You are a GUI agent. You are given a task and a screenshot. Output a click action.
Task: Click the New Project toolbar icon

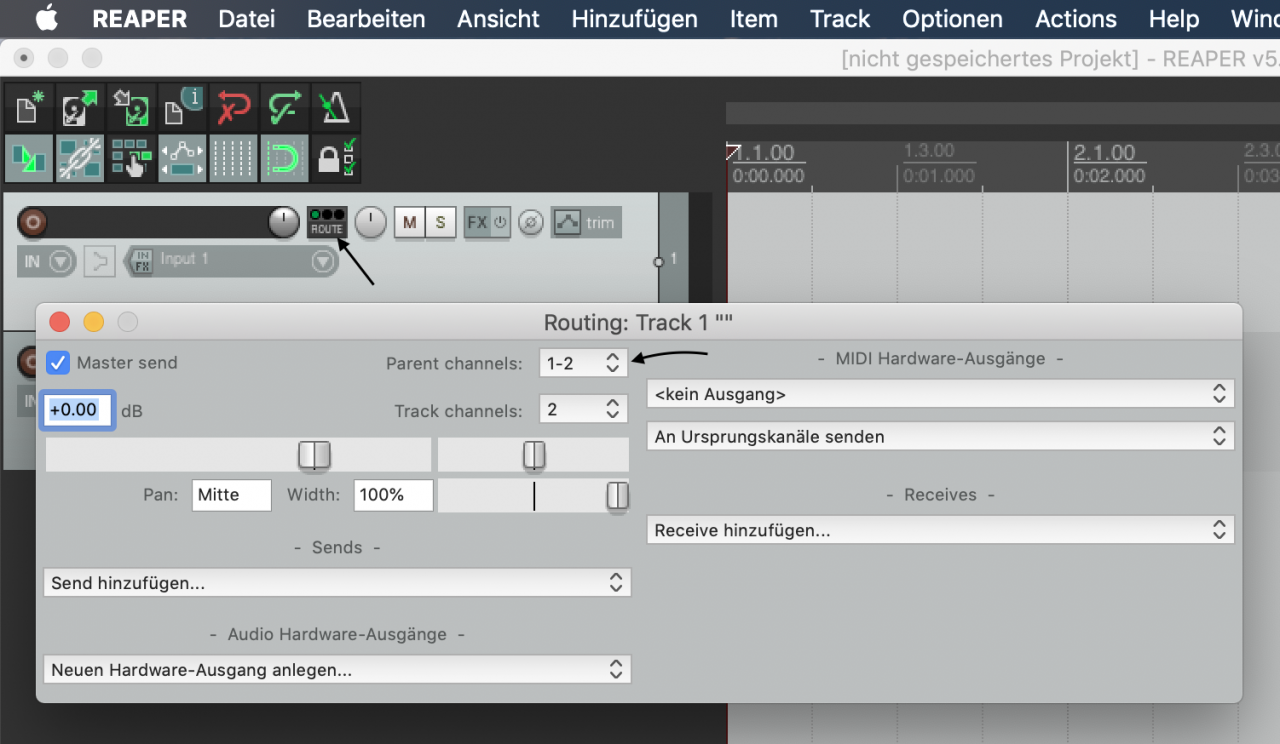point(28,108)
